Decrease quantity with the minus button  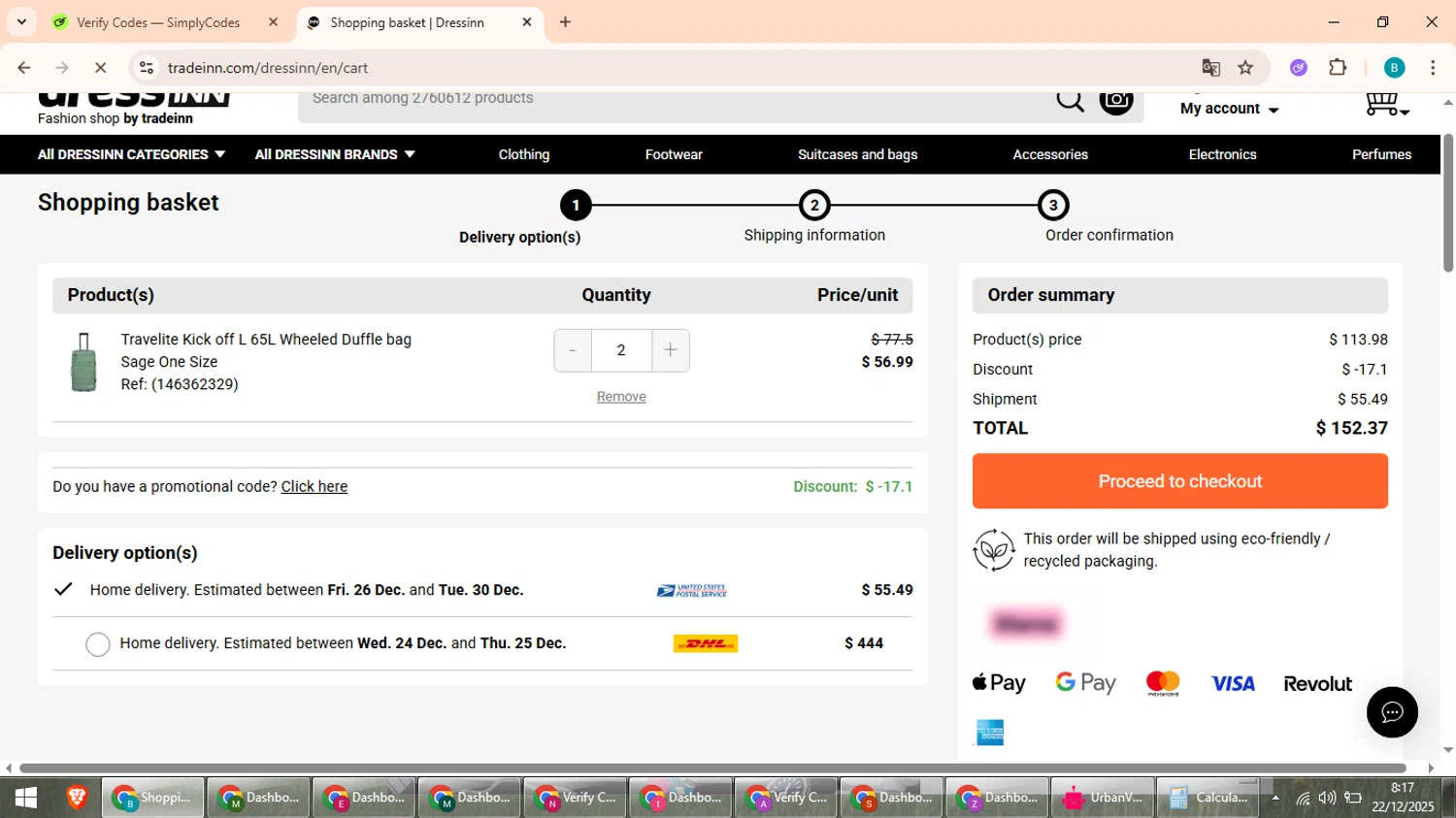pyautogui.click(x=573, y=350)
